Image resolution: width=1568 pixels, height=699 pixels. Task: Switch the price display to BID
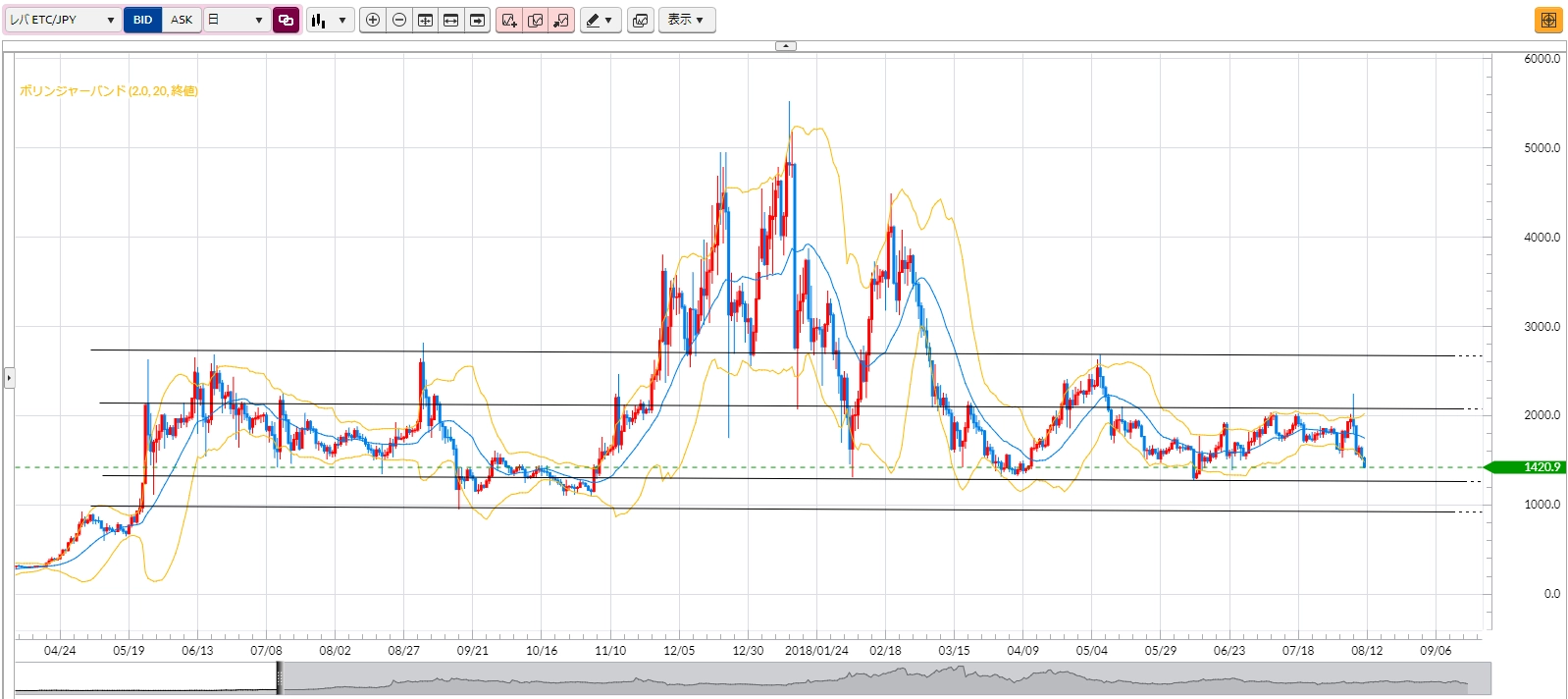tap(143, 20)
